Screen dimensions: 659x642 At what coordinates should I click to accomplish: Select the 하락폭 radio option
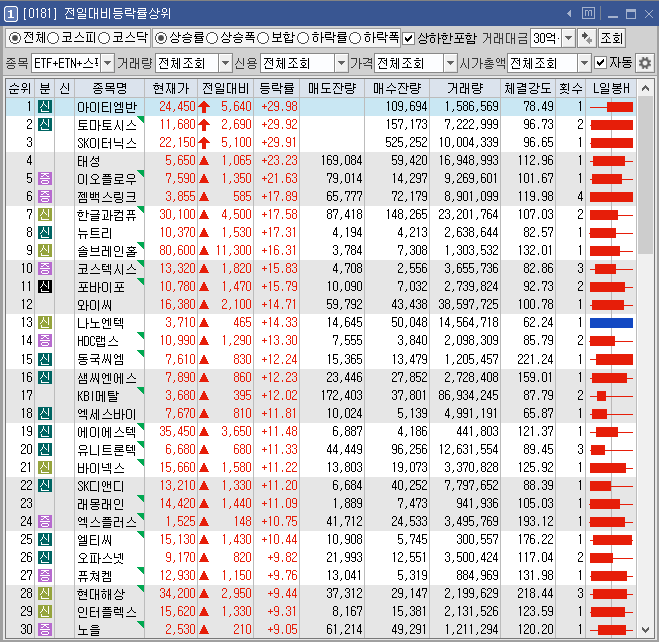click(x=355, y=38)
